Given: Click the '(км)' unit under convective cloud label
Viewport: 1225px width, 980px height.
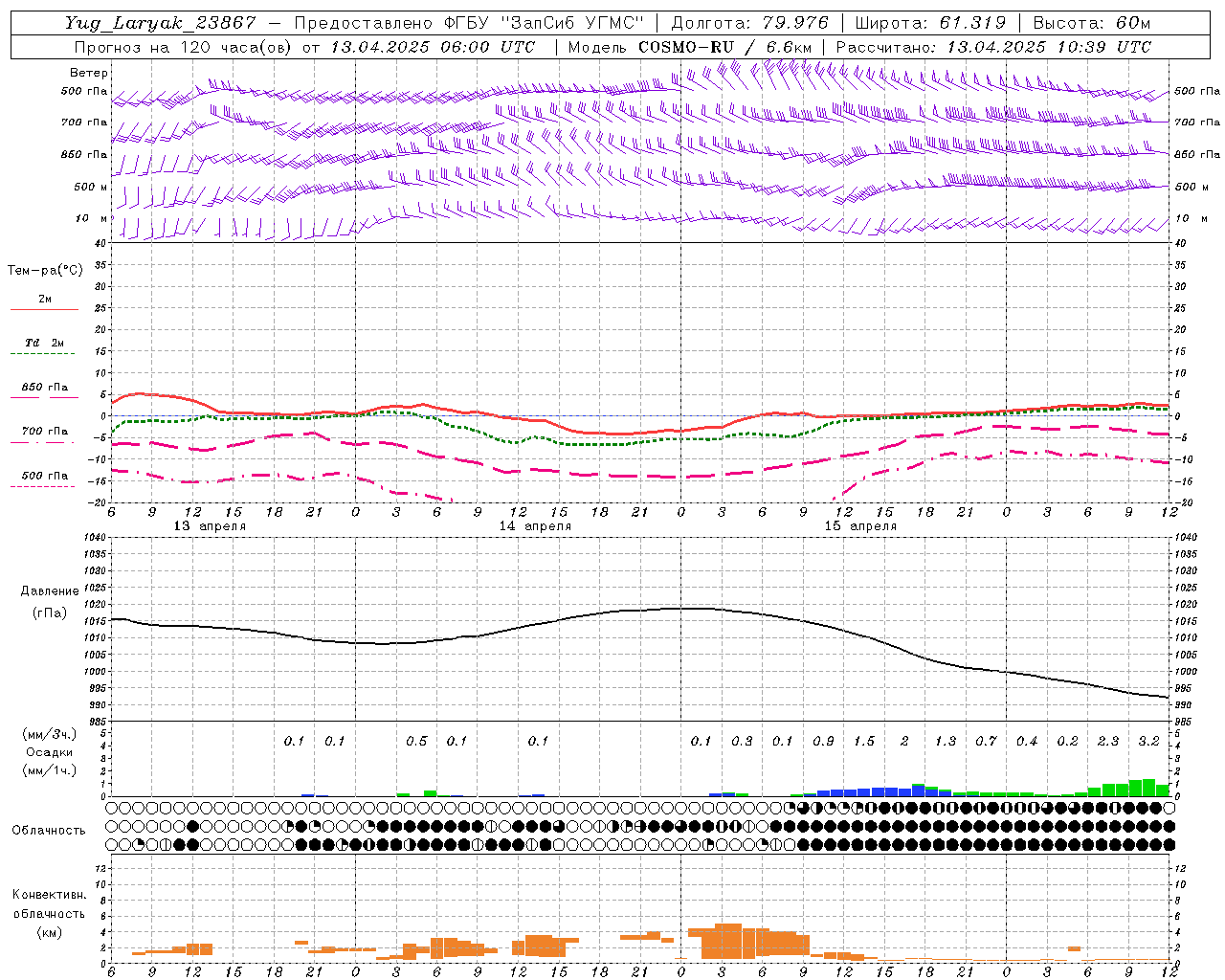Looking at the screenshot, I should [x=49, y=932].
